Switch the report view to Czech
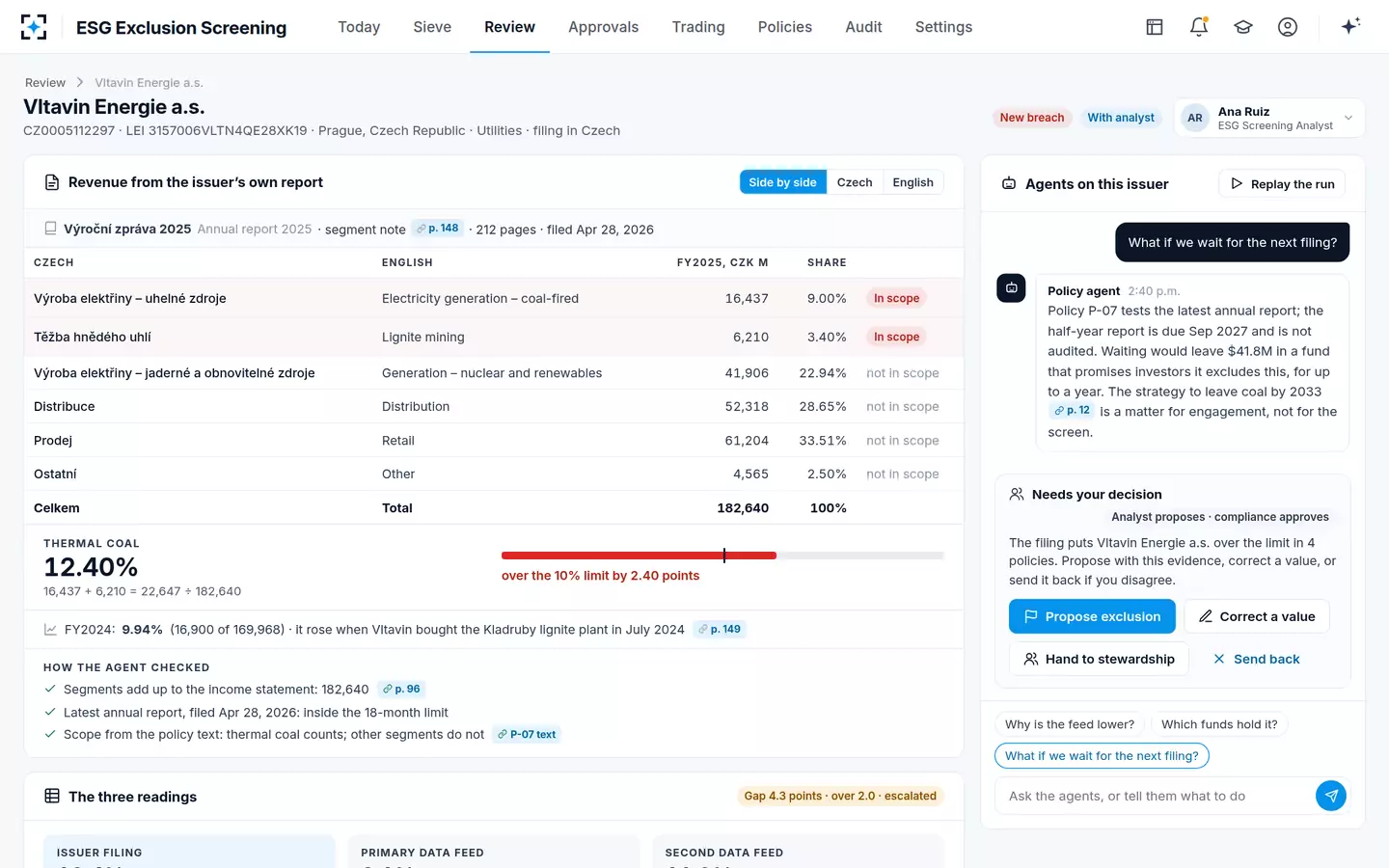Viewport: 1389px width, 868px height. pos(855,182)
